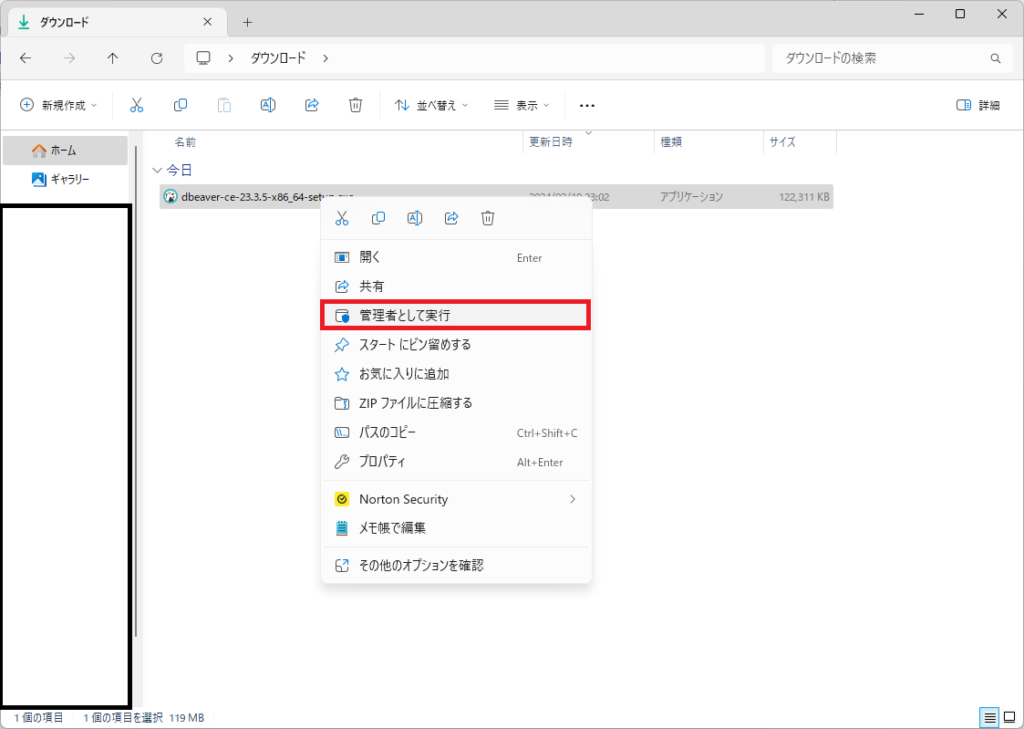Open プロパティ from context menu
The width and height of the screenshot is (1024, 729).
[456, 462]
